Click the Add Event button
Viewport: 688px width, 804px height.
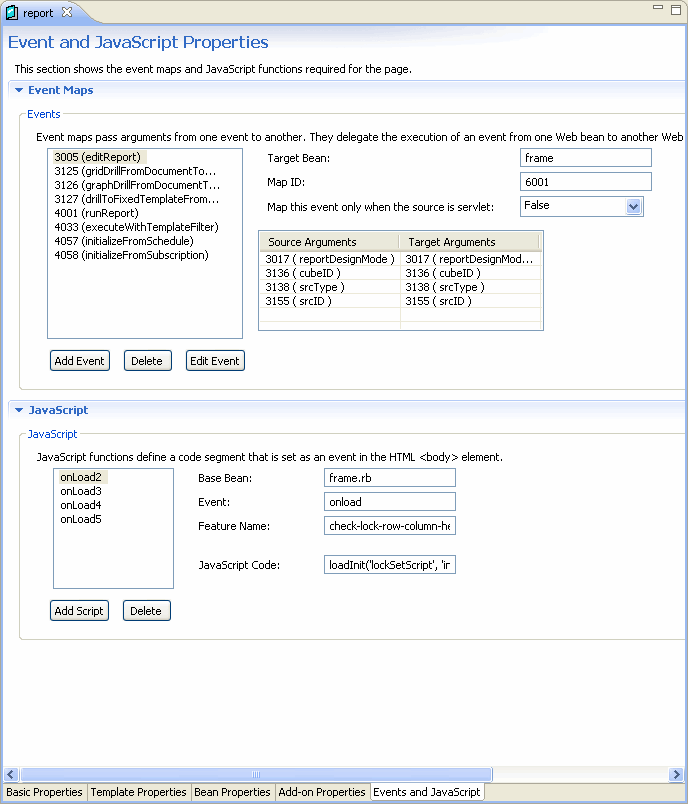[79, 361]
